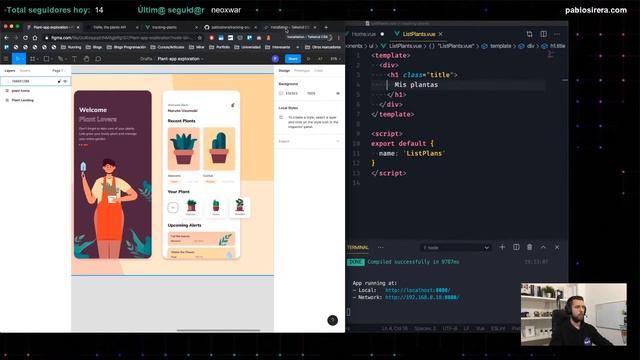Click the blue Share button
This screenshot has height=360, width=640.
293,59
